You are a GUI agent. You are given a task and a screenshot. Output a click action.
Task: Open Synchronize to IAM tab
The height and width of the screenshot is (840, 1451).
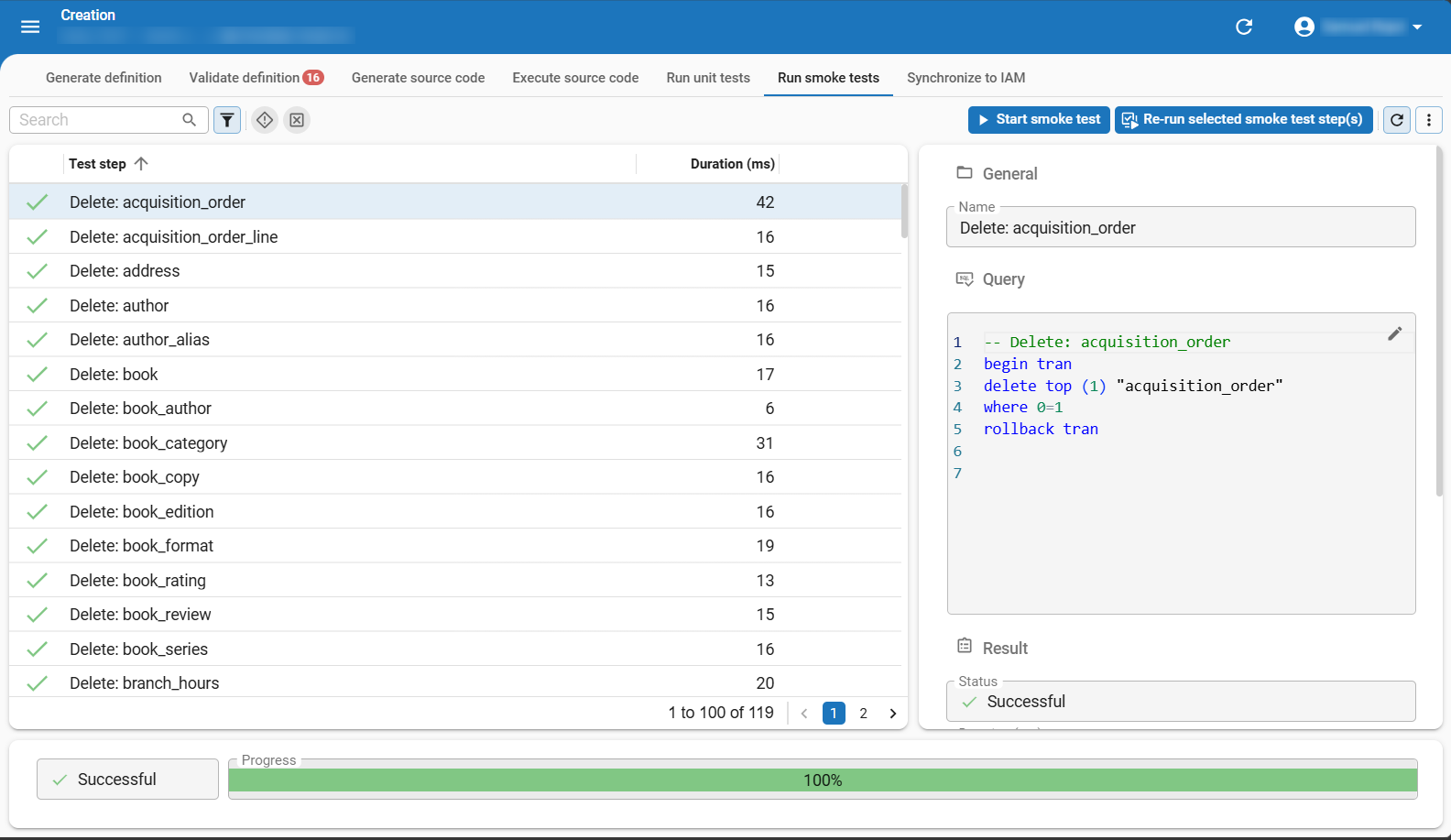coord(966,78)
